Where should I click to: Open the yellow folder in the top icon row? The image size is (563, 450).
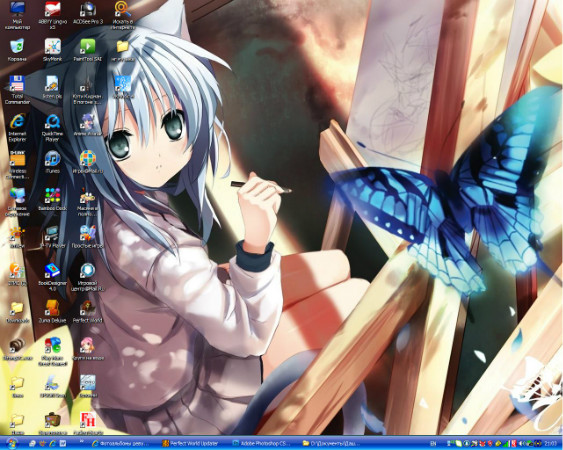pyautogui.click(x=123, y=50)
